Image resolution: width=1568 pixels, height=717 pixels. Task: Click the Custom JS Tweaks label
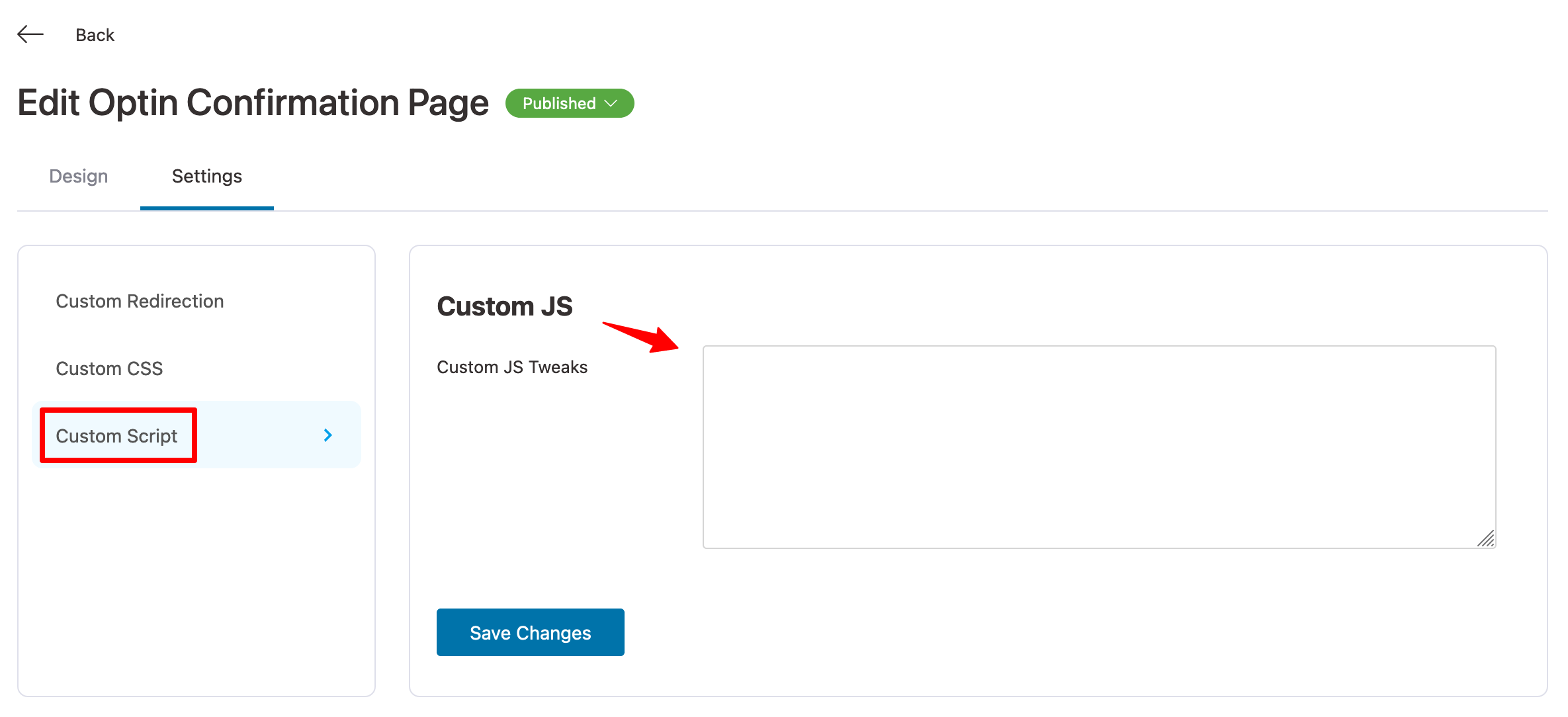[x=512, y=368]
